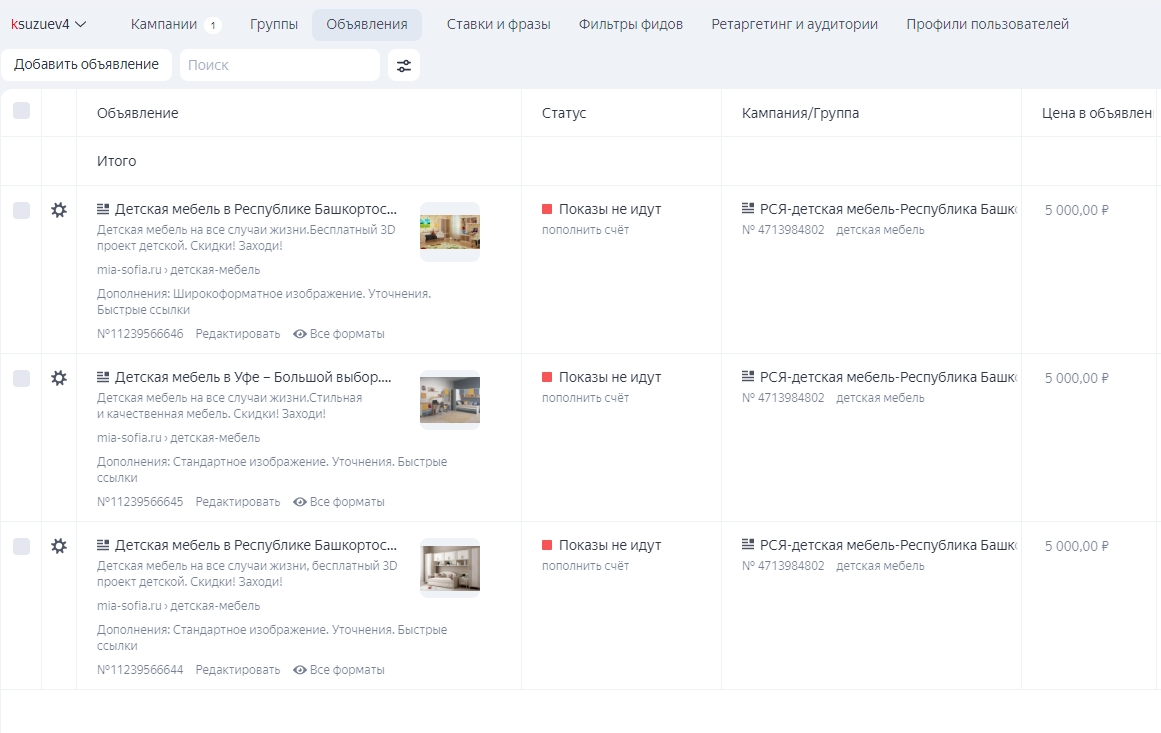This screenshot has height=733, width=1161.
Task: Open gear menu for ad №11239566646
Action: (x=58, y=210)
